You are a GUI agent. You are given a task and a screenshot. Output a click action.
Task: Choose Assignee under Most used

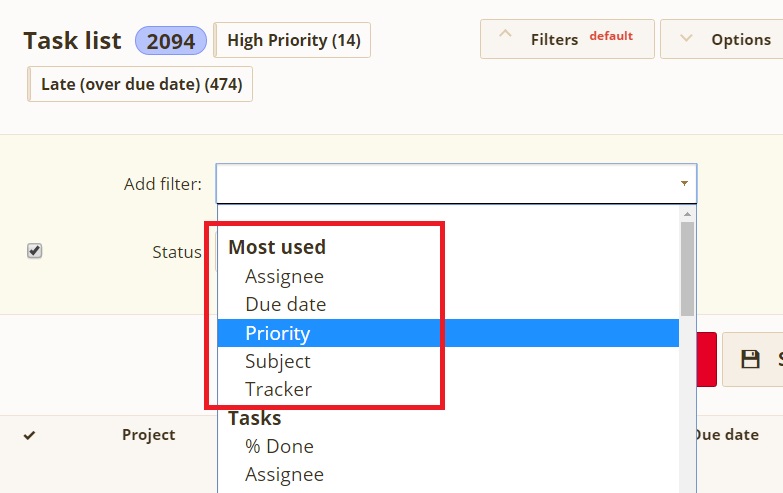285,276
